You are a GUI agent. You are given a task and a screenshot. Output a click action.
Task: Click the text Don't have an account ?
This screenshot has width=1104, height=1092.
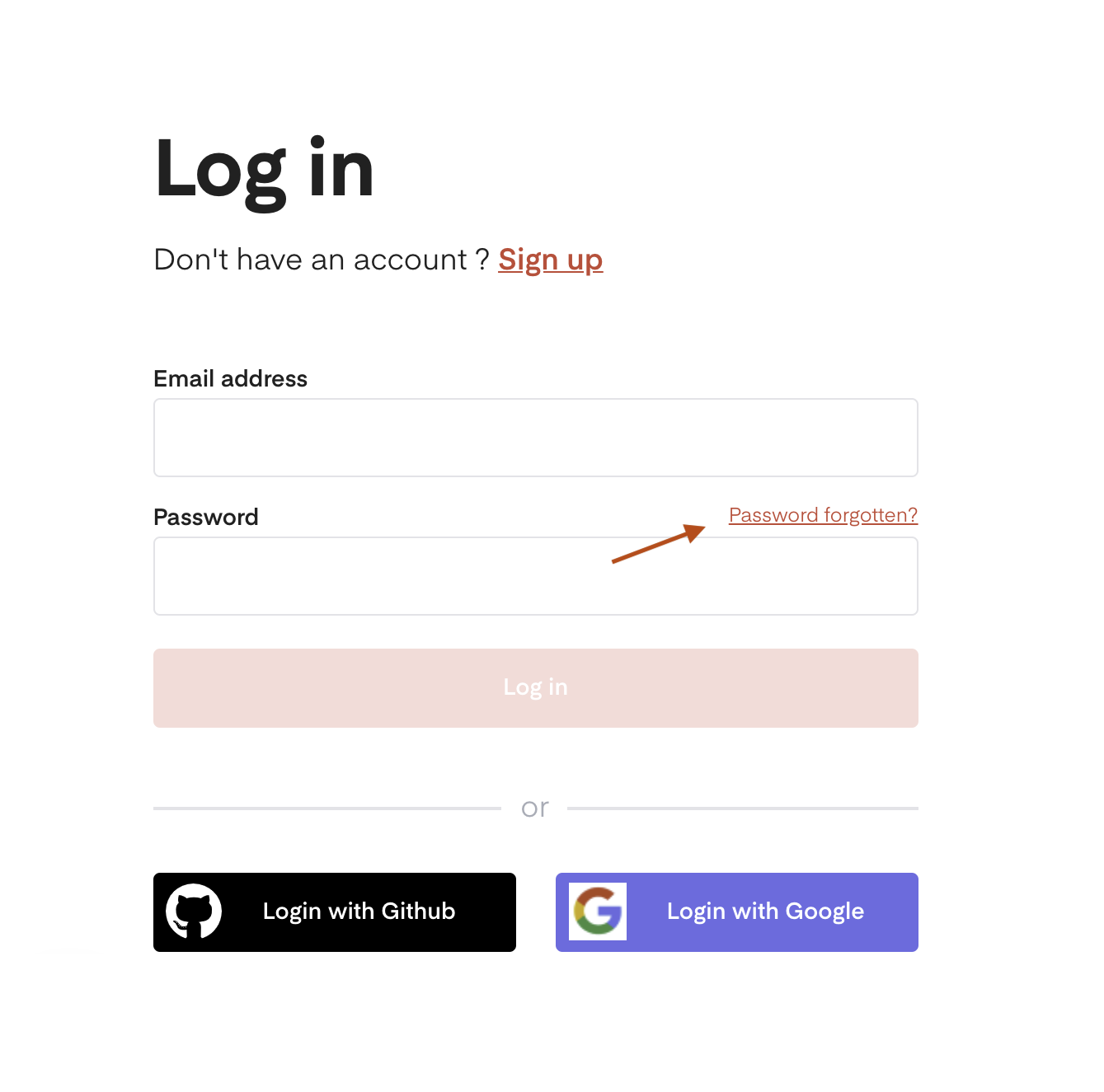[x=320, y=260]
